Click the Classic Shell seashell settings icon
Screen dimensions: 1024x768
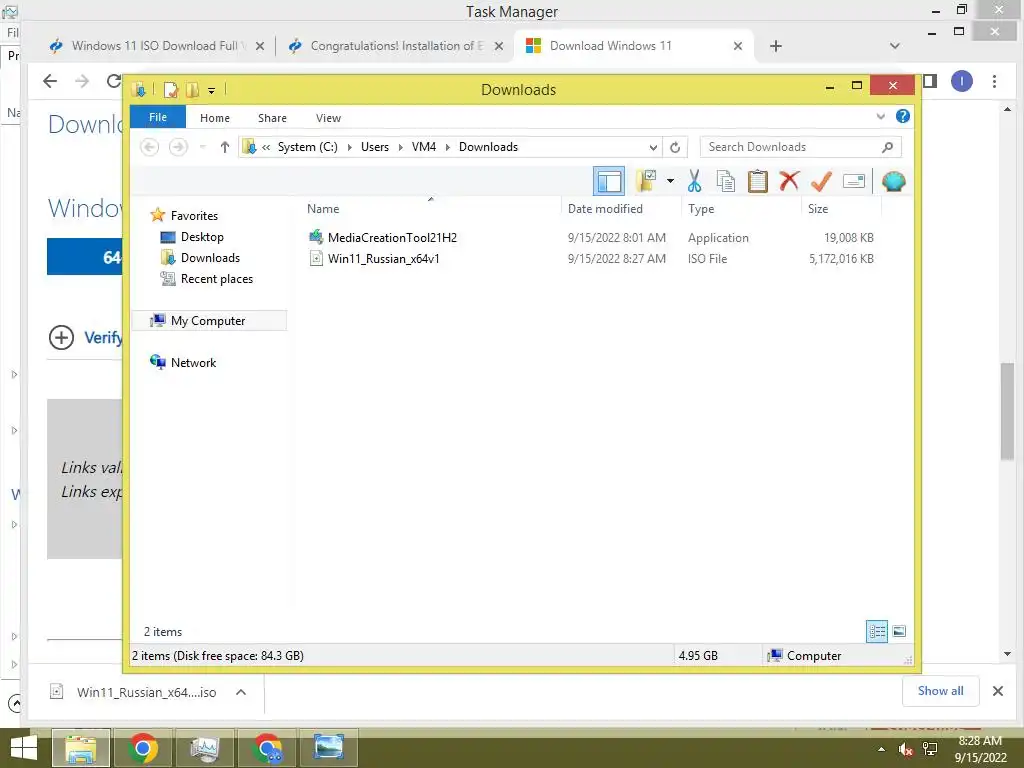[893, 181]
